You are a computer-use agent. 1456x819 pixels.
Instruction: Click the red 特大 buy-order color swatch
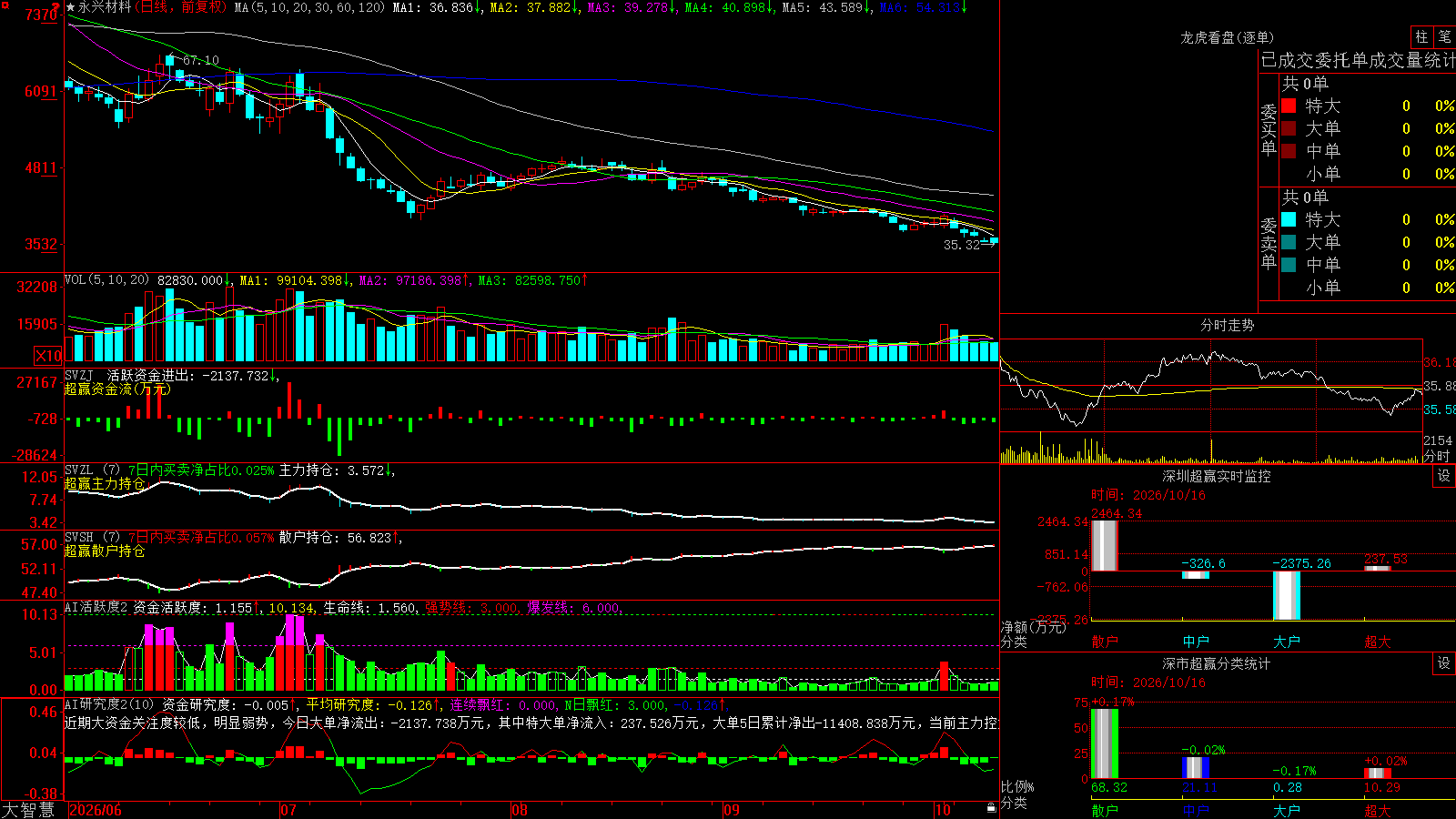pos(1289,106)
